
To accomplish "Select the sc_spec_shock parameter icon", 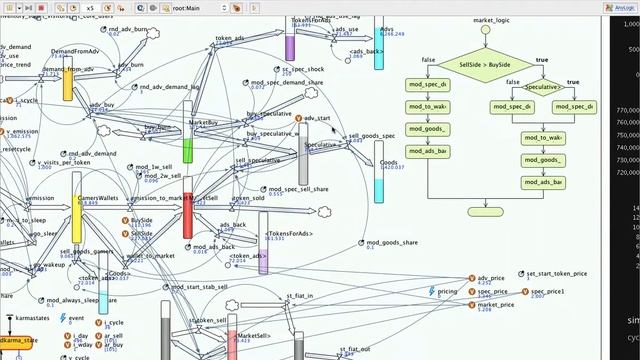I will 276,69.
